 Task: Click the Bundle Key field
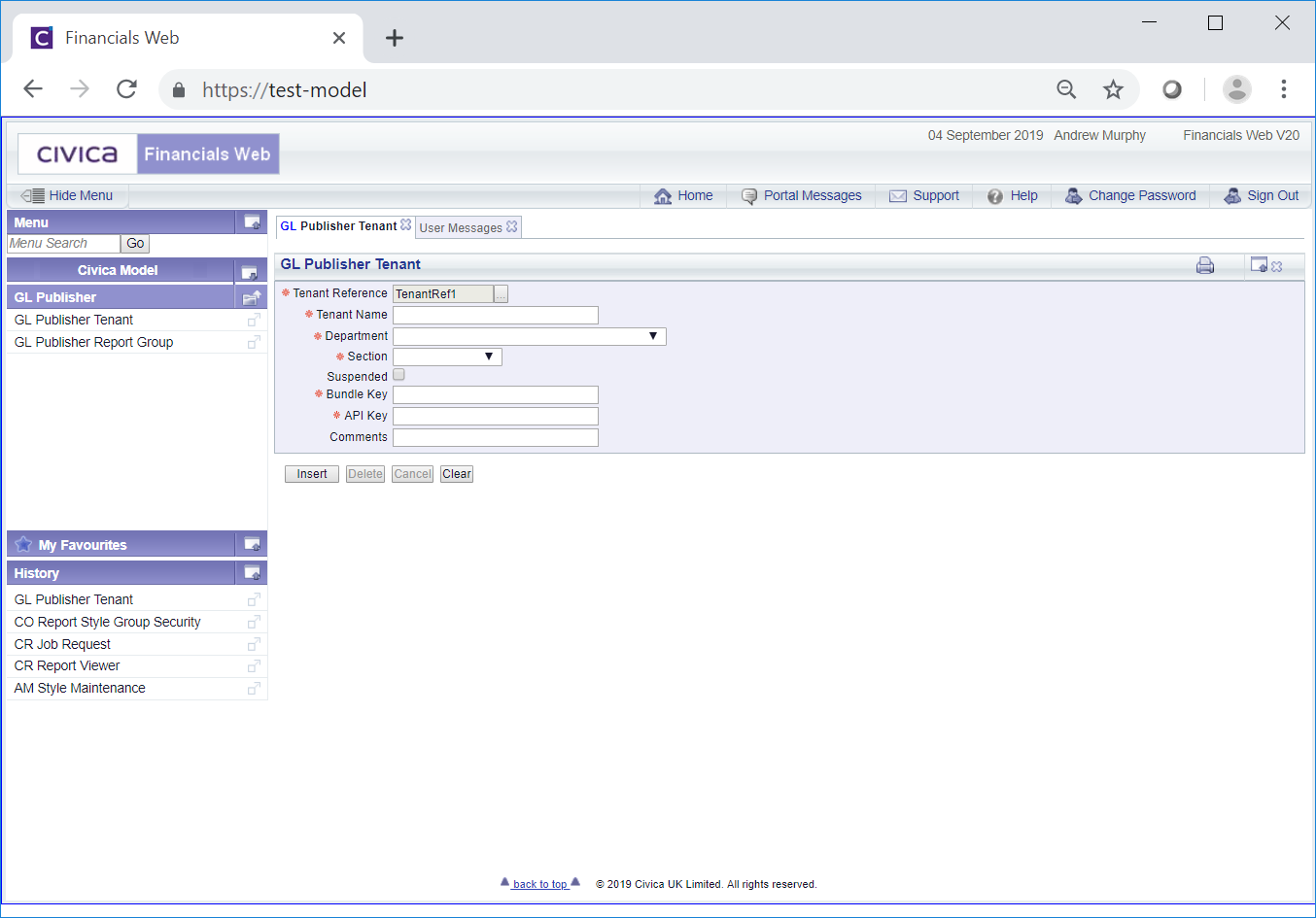click(x=496, y=394)
